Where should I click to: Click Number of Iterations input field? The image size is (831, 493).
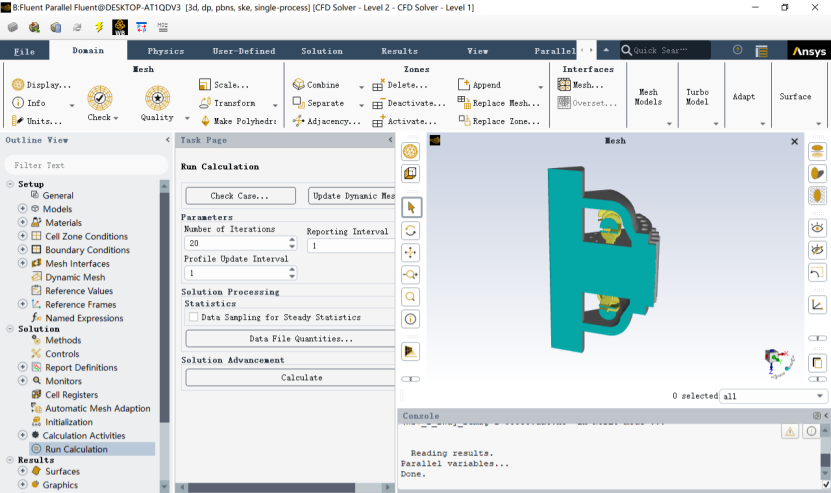pos(235,243)
